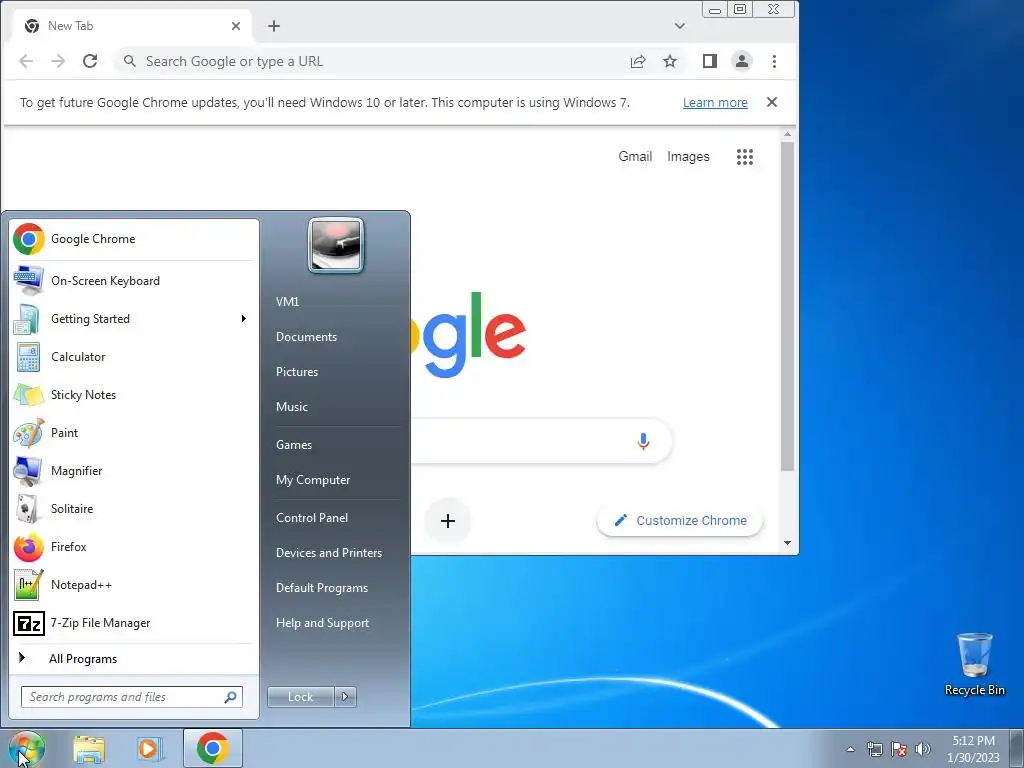This screenshot has width=1024, height=768.
Task: Toggle Chrome side panel
Action: [x=710, y=61]
